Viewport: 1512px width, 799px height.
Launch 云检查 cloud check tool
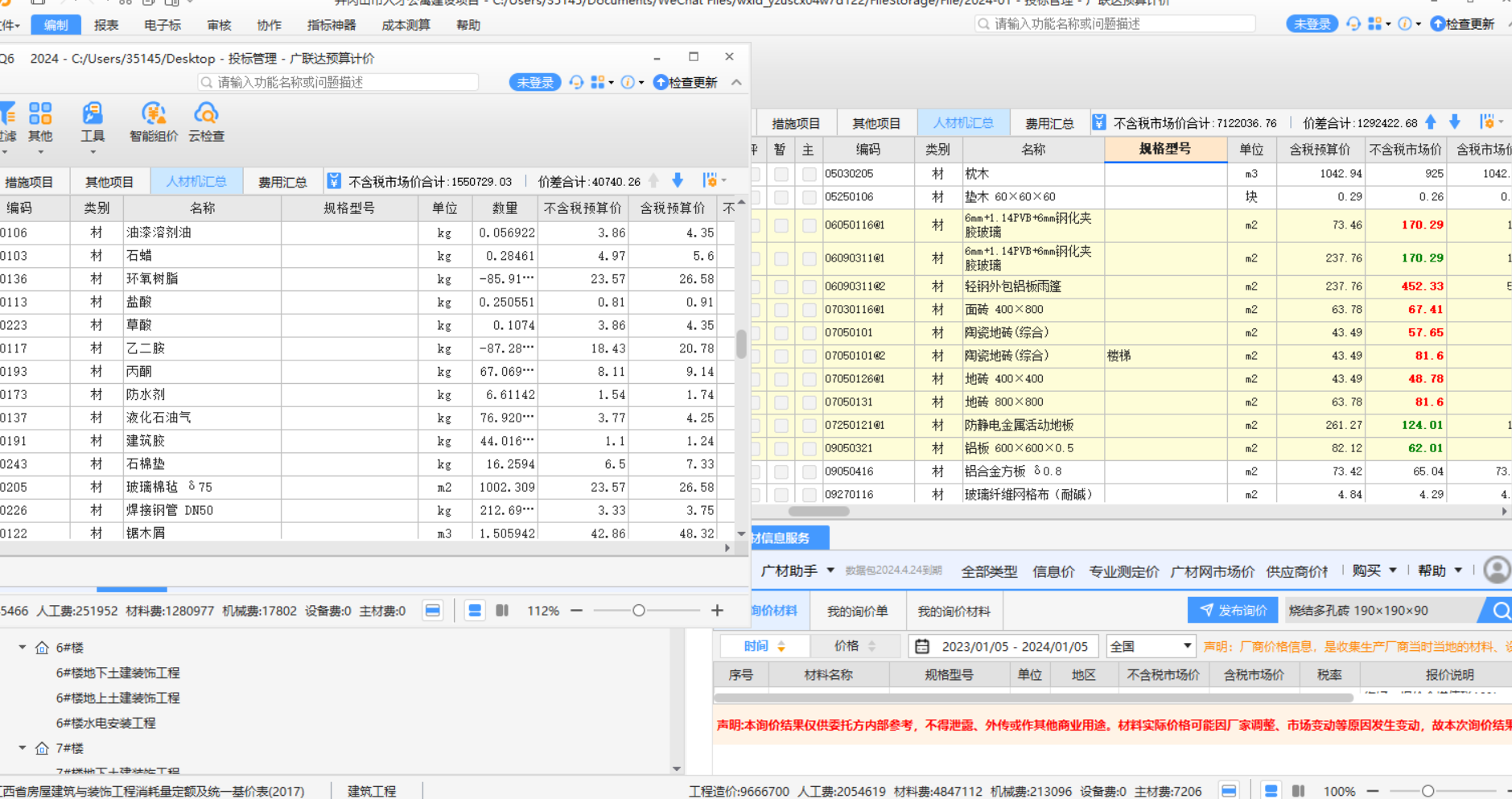(x=206, y=122)
